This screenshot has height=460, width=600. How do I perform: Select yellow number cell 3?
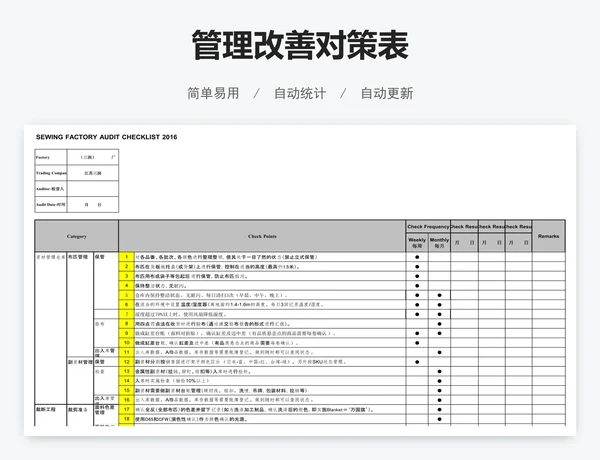click(127, 276)
